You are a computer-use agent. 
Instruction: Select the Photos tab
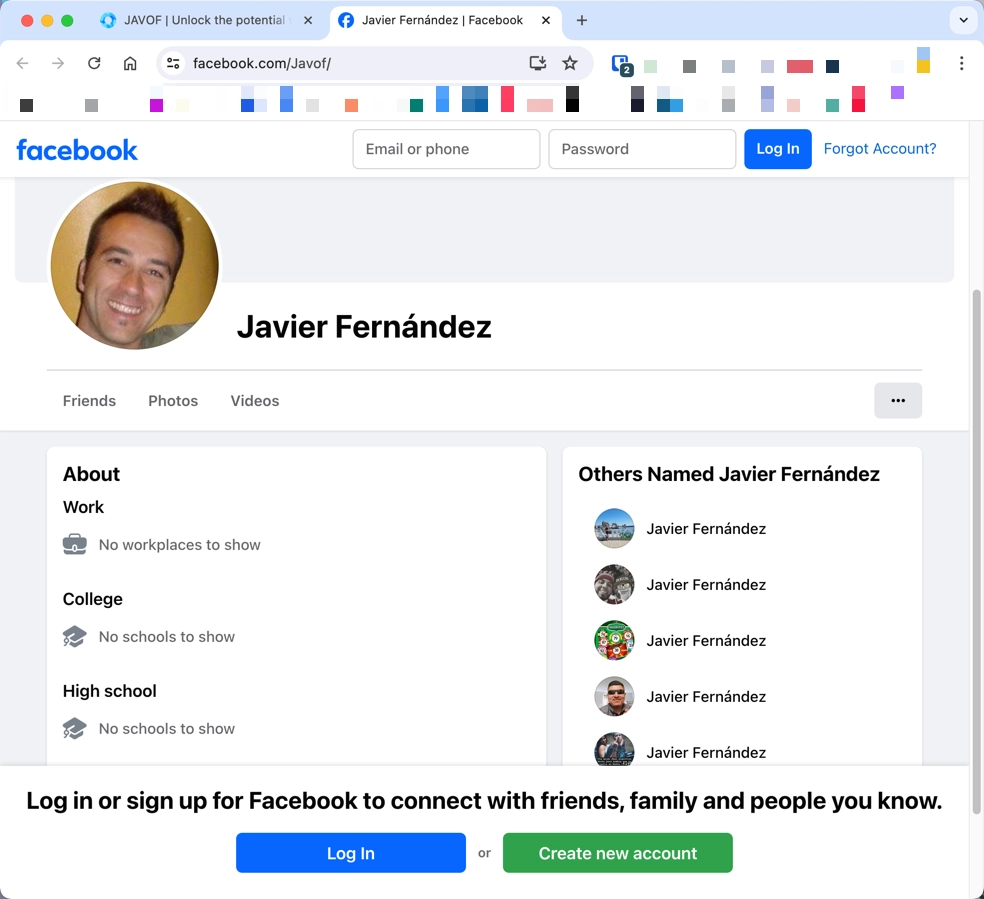tap(172, 400)
